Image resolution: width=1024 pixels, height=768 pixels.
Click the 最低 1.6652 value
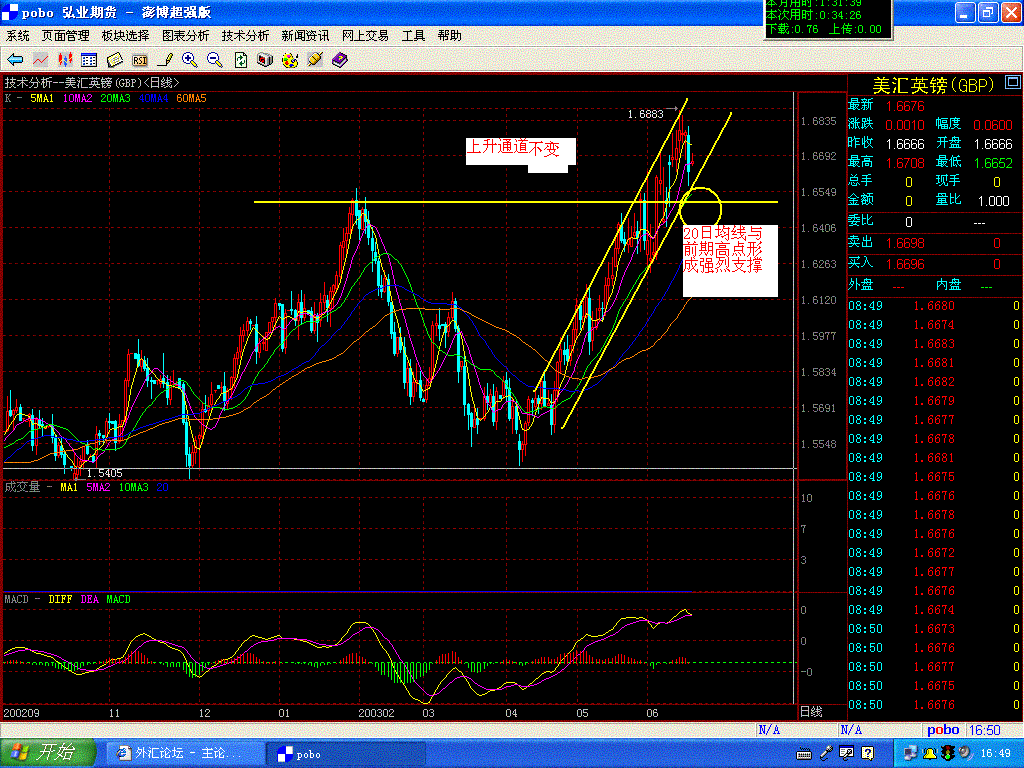[x=993, y=163]
